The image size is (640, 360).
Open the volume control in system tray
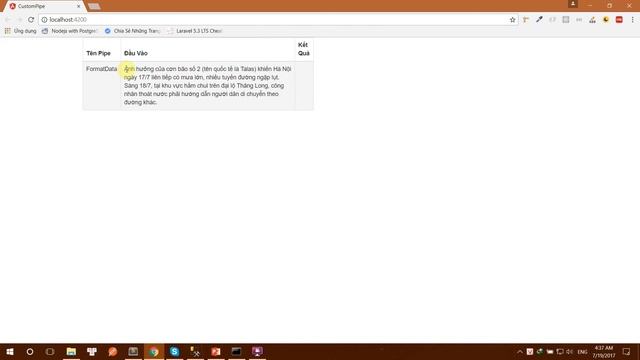click(x=569, y=352)
